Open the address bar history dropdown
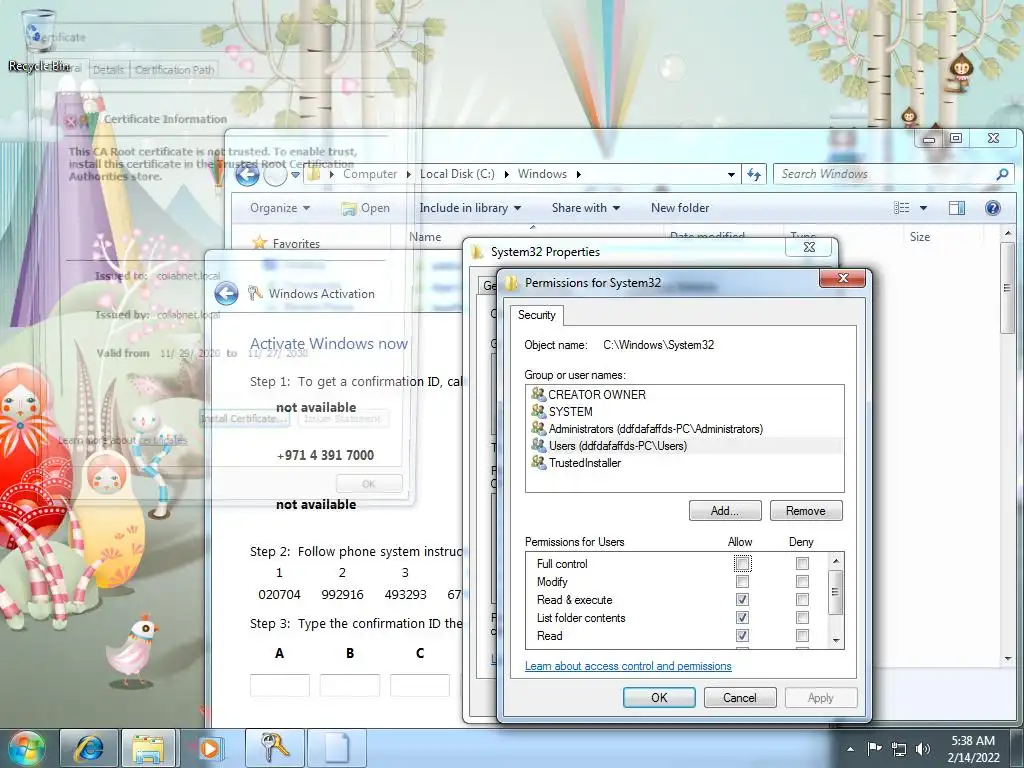Image resolution: width=1024 pixels, height=768 pixels. pyautogui.click(x=731, y=174)
